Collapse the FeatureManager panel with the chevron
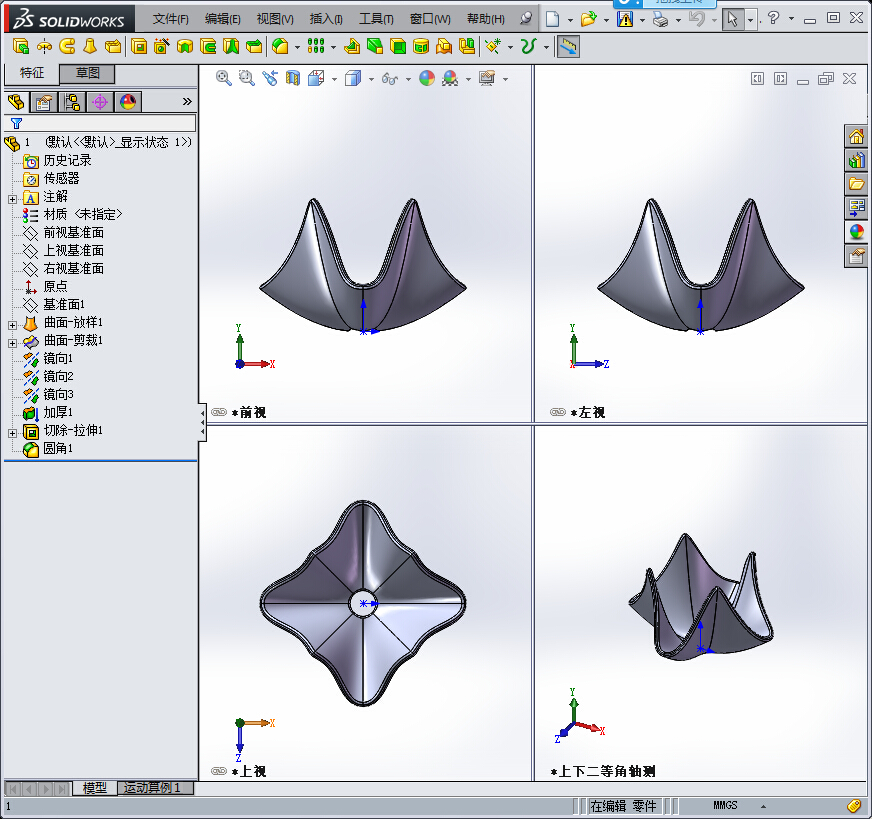872x819 pixels. tap(186, 103)
